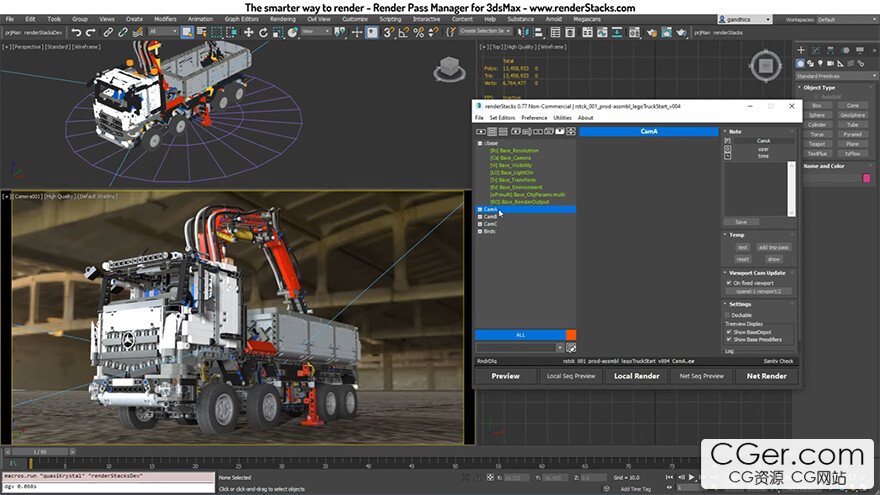Image resolution: width=880 pixels, height=495 pixels.
Task: Choose the Rectangular Selection Region tool
Action: tap(217, 33)
